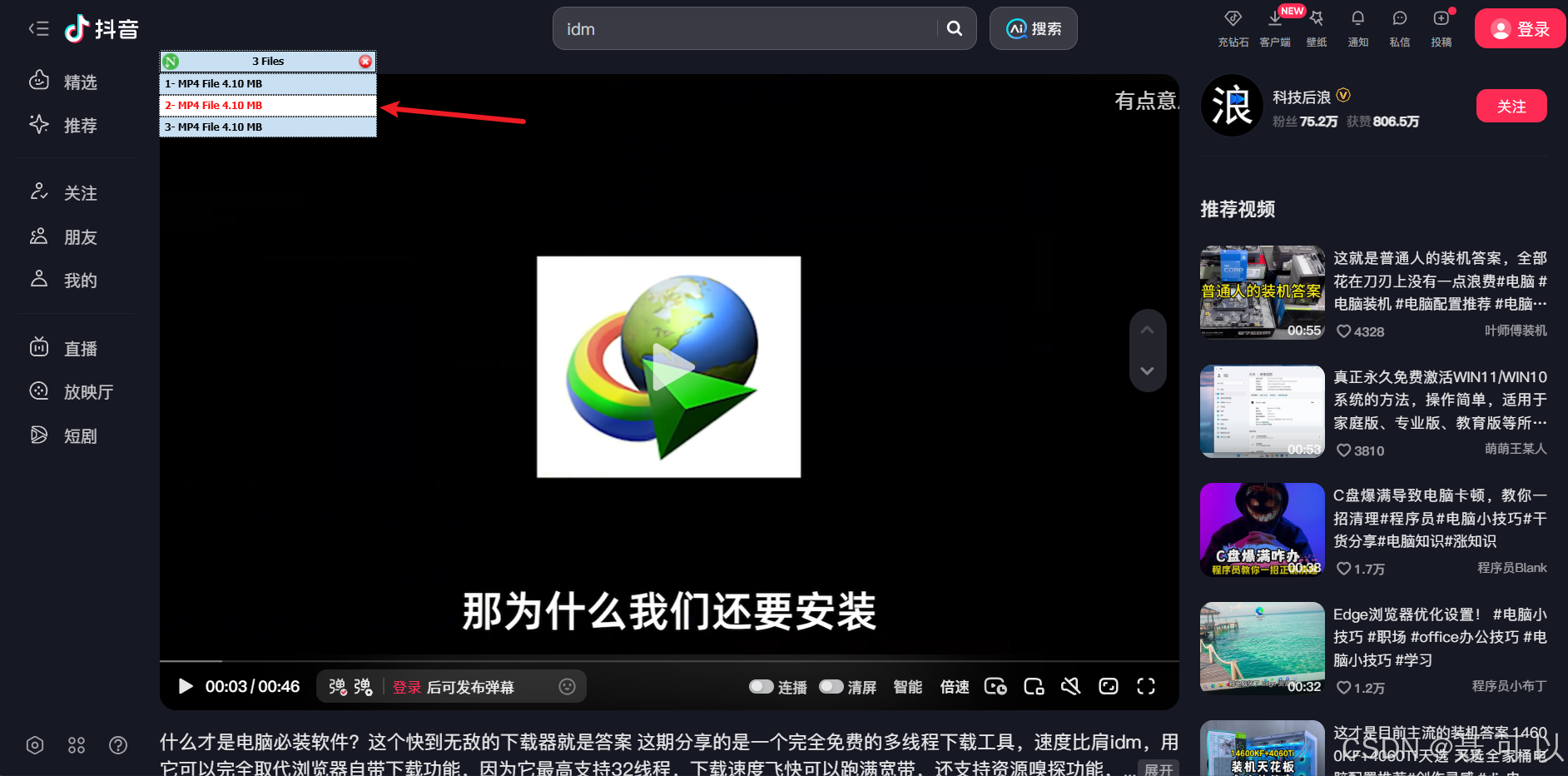Unmute the video sound
Viewport: 1568px width, 776px height.
[1071, 686]
